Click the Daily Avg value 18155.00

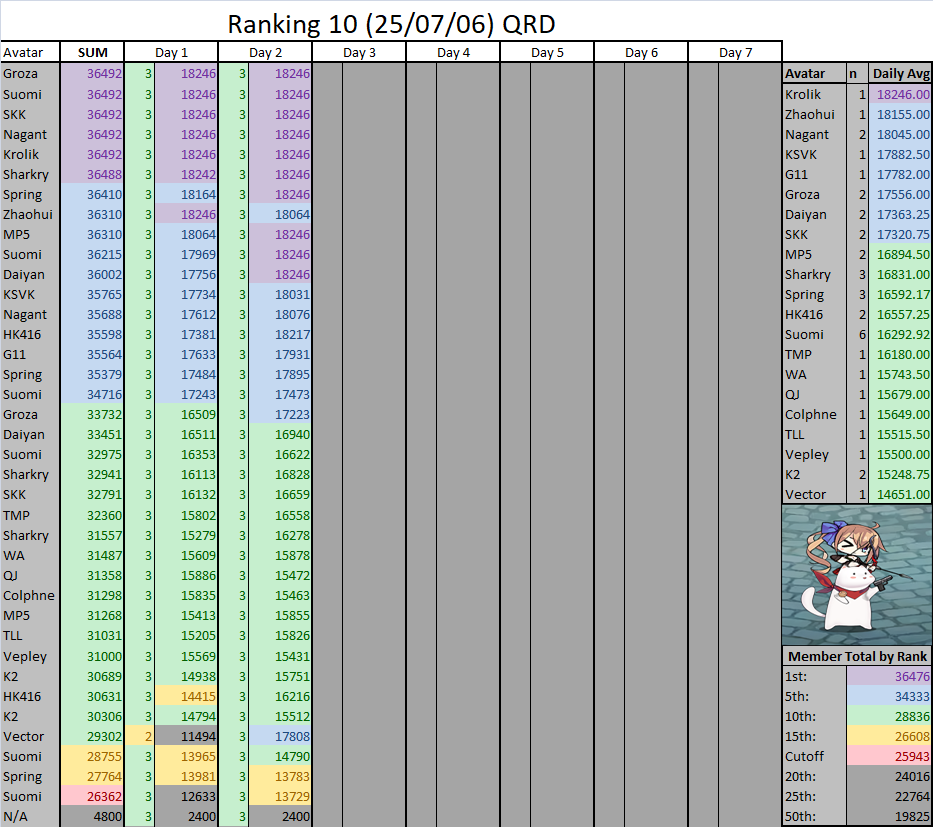[900, 114]
